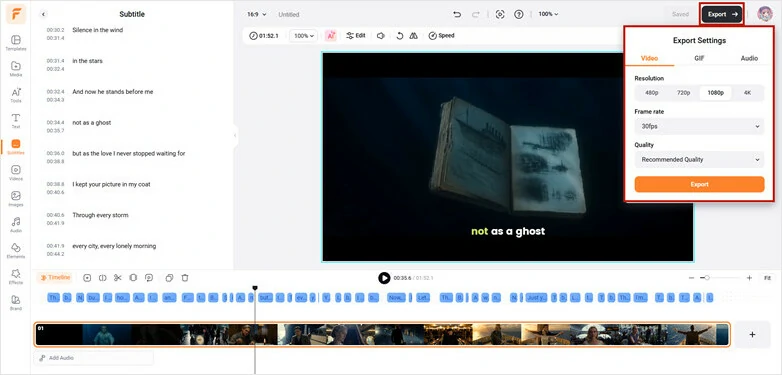Open the top bar 100% zoom dropdown
The height and width of the screenshot is (375, 782).
548,14
